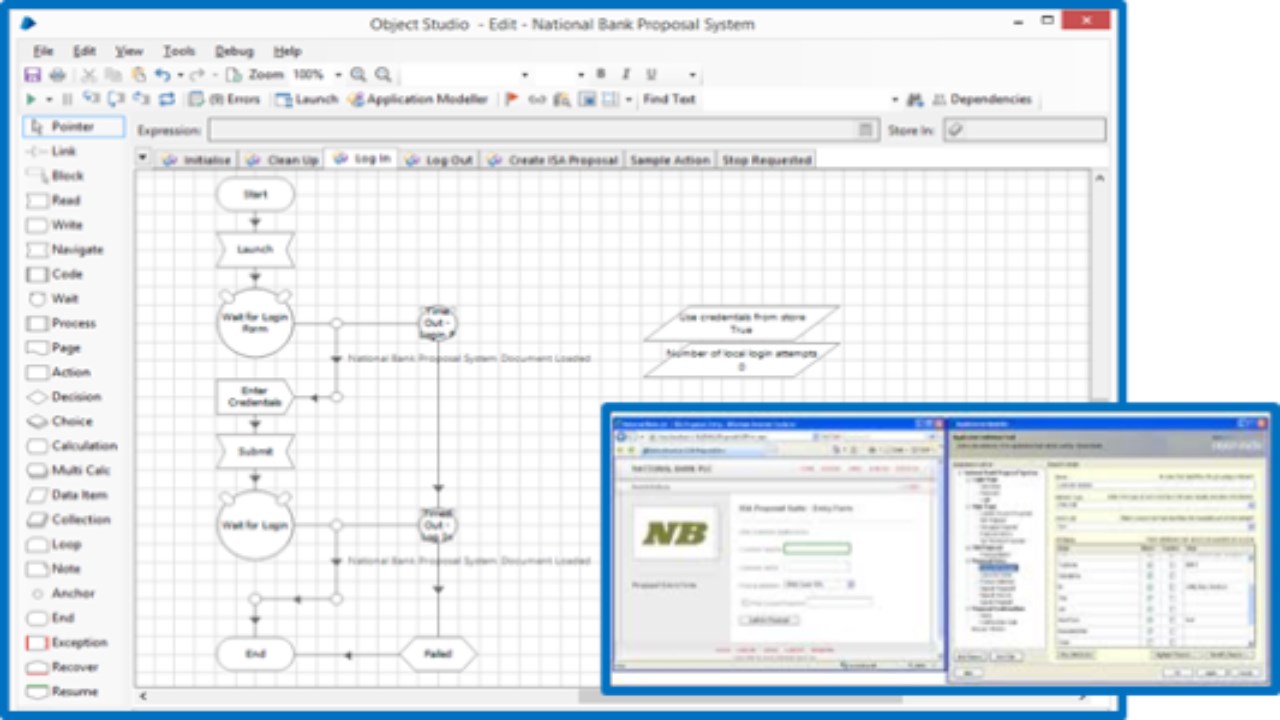Click the Zoom Out magnifier icon
This screenshot has height=720, width=1280.
point(383,75)
